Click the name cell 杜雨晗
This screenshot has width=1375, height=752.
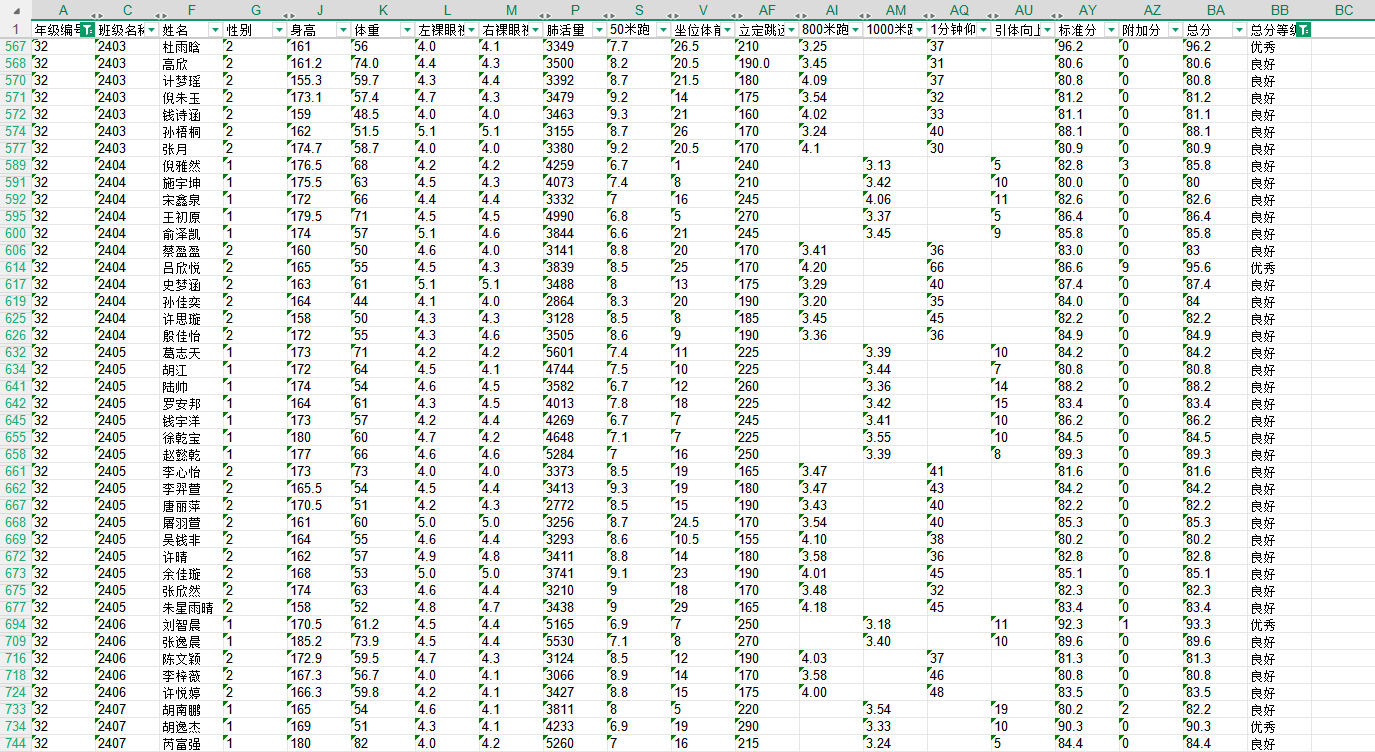[x=181, y=47]
